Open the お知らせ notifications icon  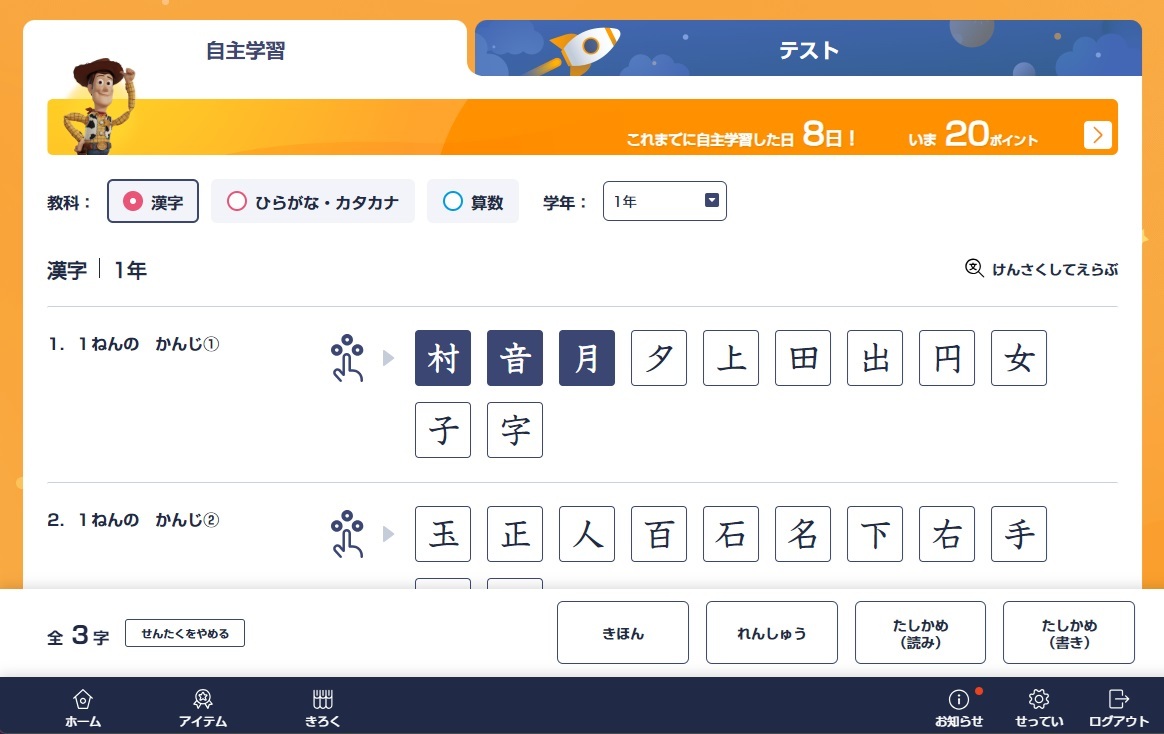pos(958,700)
